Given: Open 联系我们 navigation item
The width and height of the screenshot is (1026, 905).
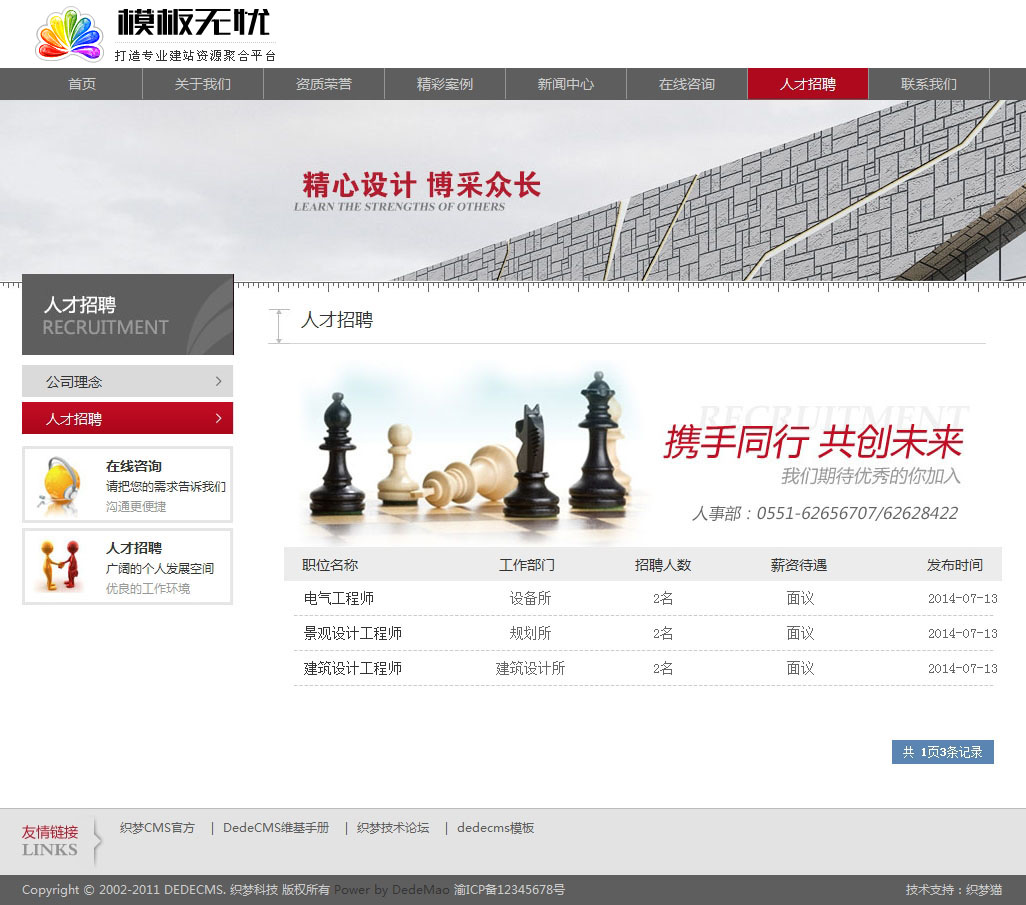Looking at the screenshot, I should point(929,84).
